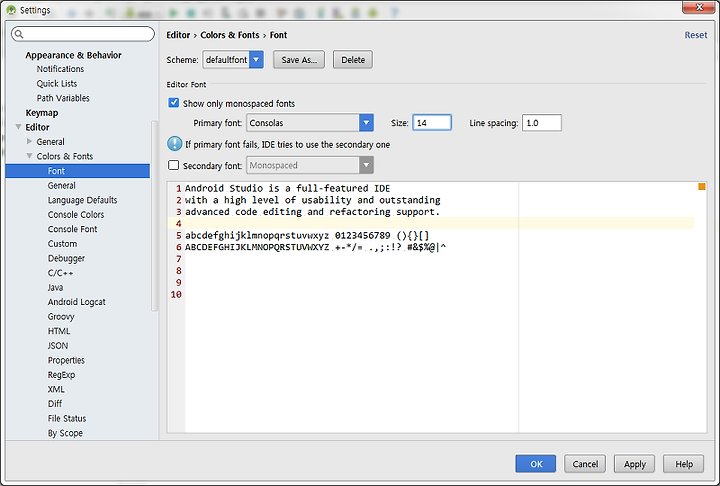Open Properties color settings
This screenshot has height=486, width=720.
click(x=66, y=361)
